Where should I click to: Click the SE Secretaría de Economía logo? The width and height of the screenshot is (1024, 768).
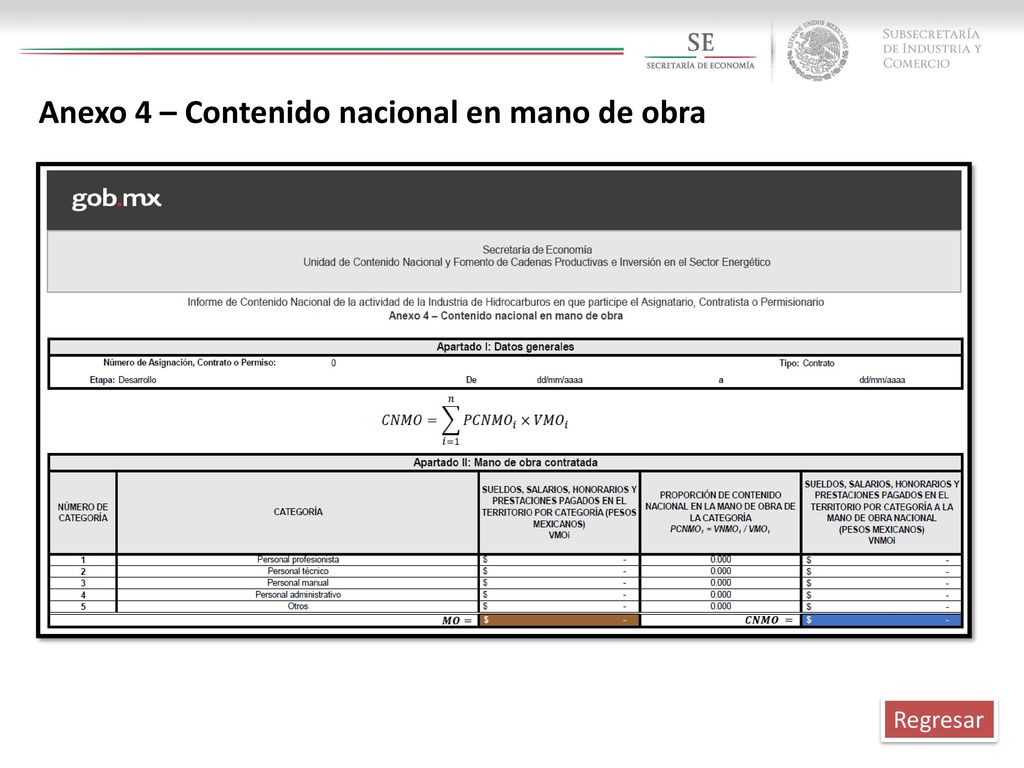[700, 50]
